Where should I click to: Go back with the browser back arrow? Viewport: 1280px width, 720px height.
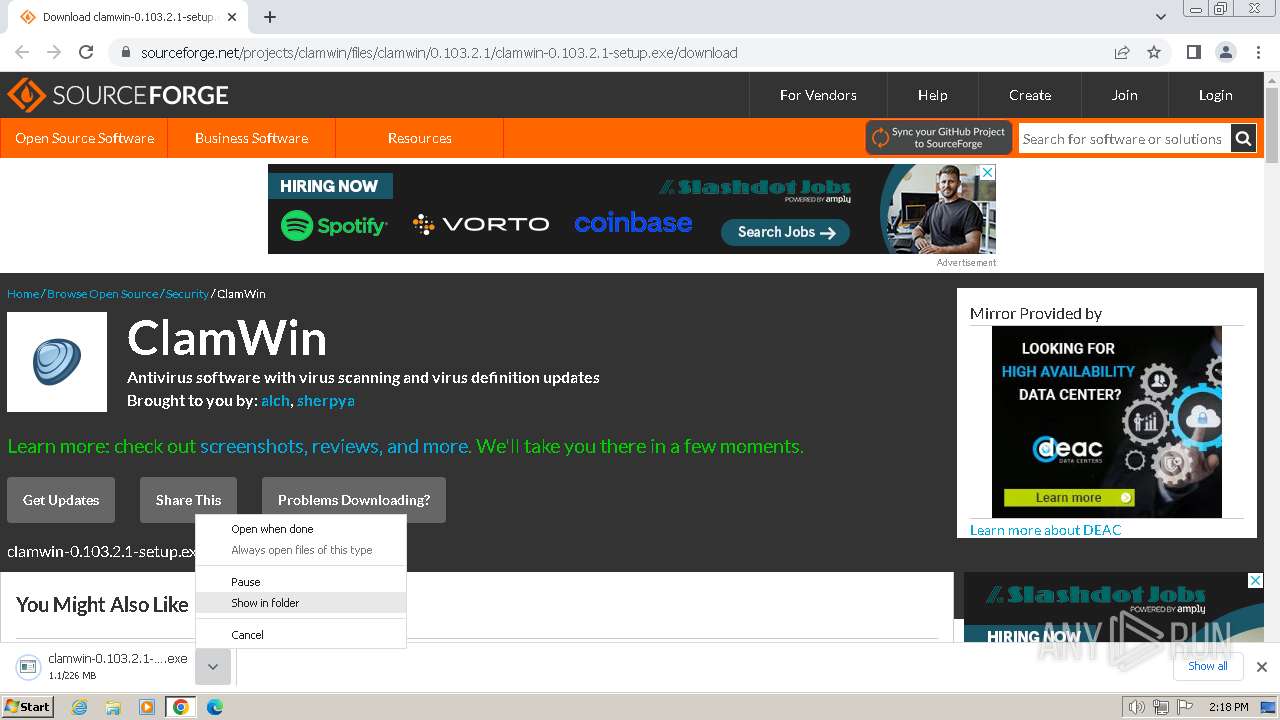click(22, 52)
